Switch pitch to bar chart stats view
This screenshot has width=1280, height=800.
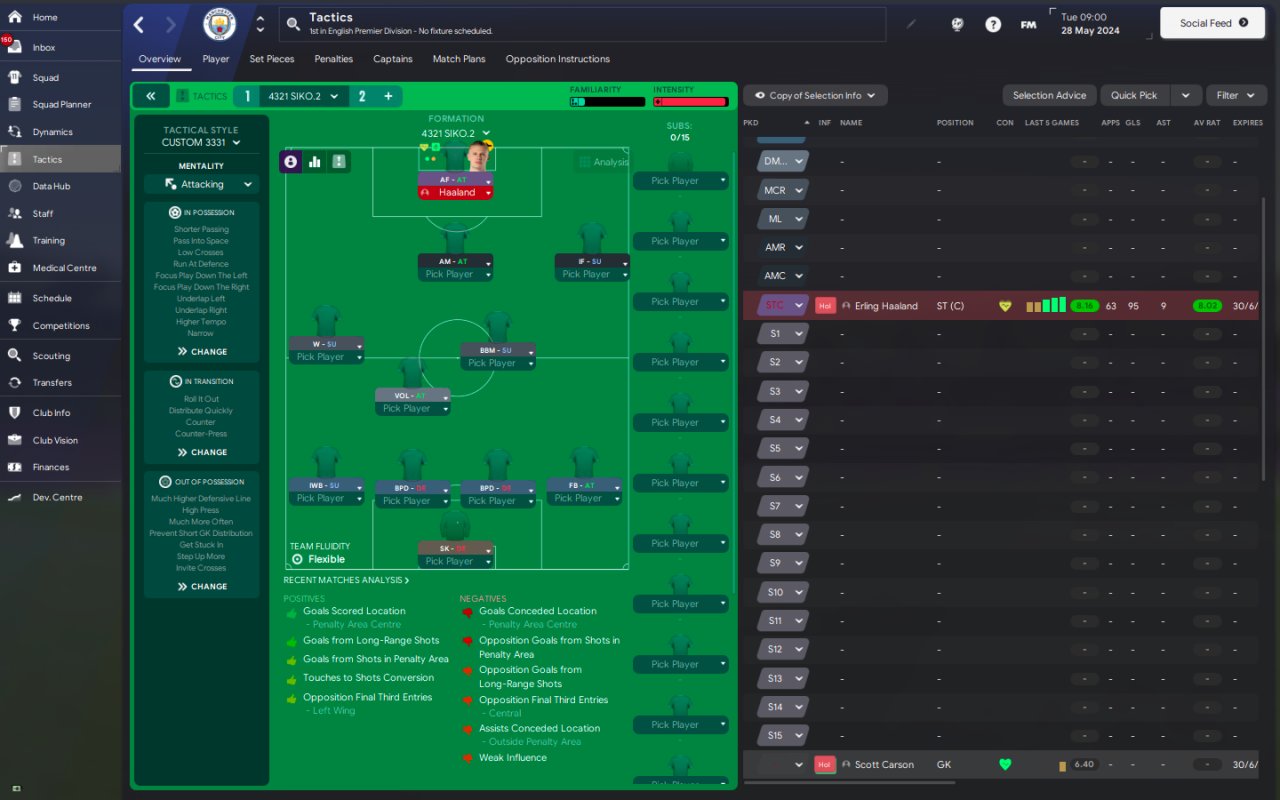click(x=315, y=161)
